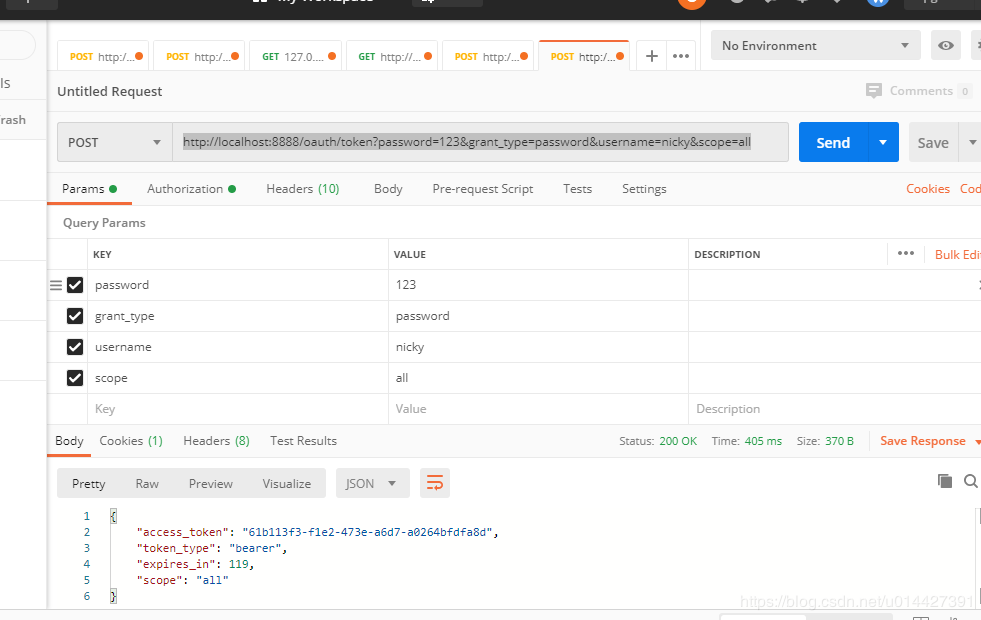981x620 pixels.
Task: Select the request URL input field
Action: [480, 142]
